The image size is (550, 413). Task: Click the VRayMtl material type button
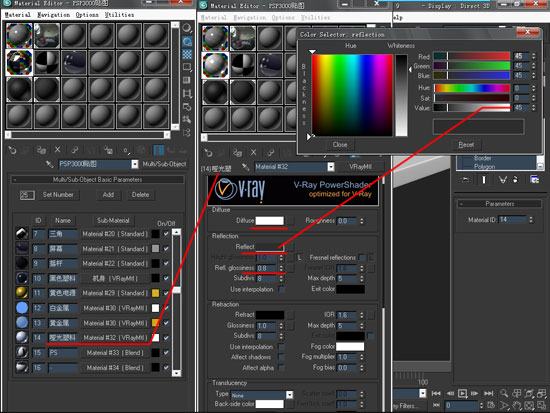coord(360,167)
